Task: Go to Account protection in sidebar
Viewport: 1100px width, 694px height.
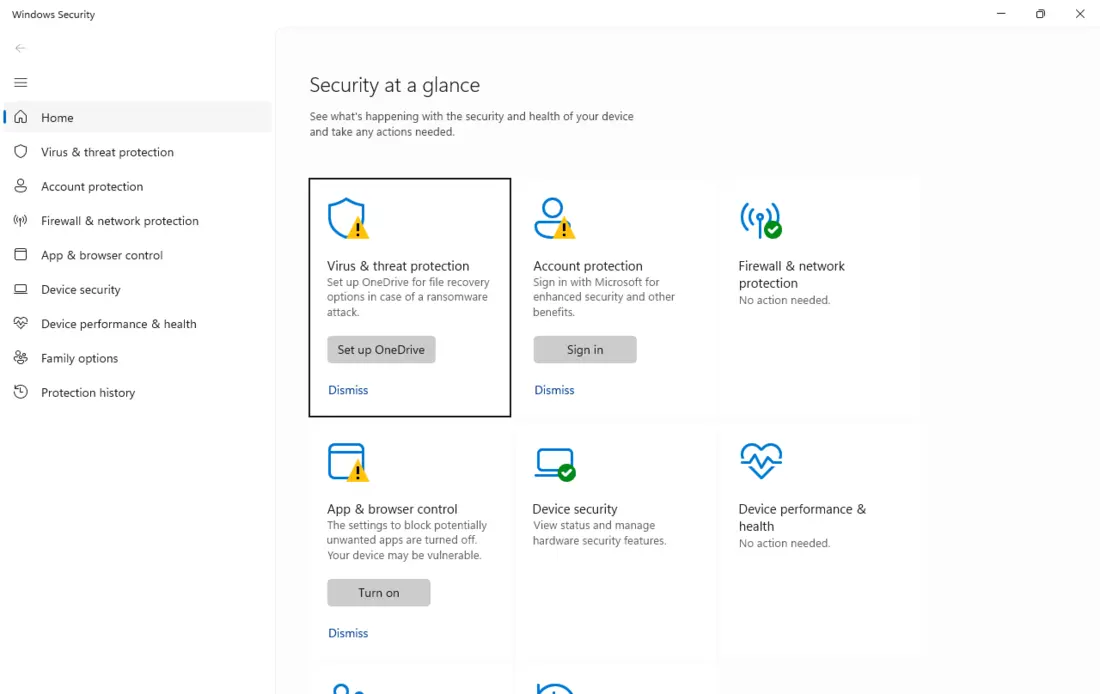Action: tap(138, 186)
